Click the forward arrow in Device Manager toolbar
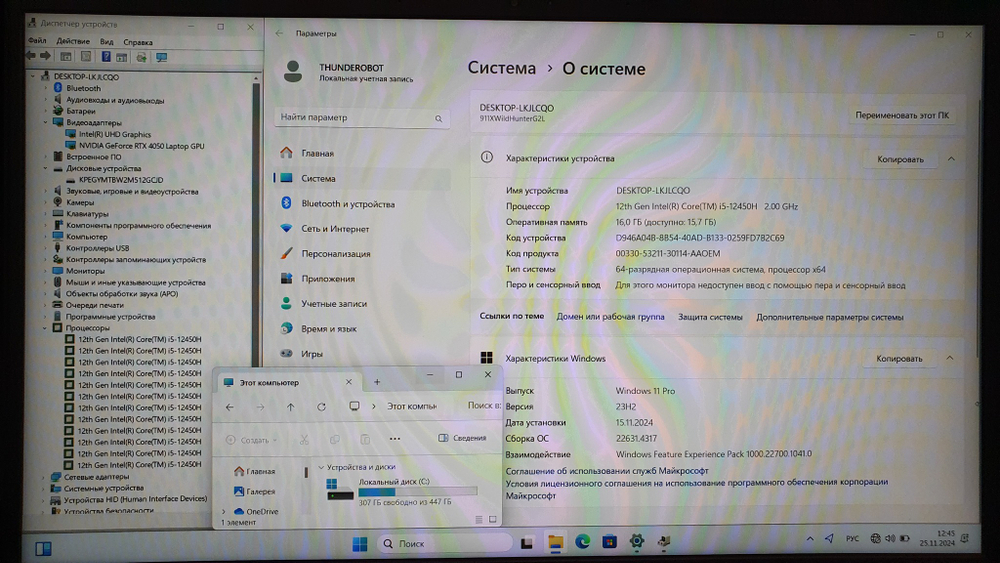 click(x=45, y=56)
